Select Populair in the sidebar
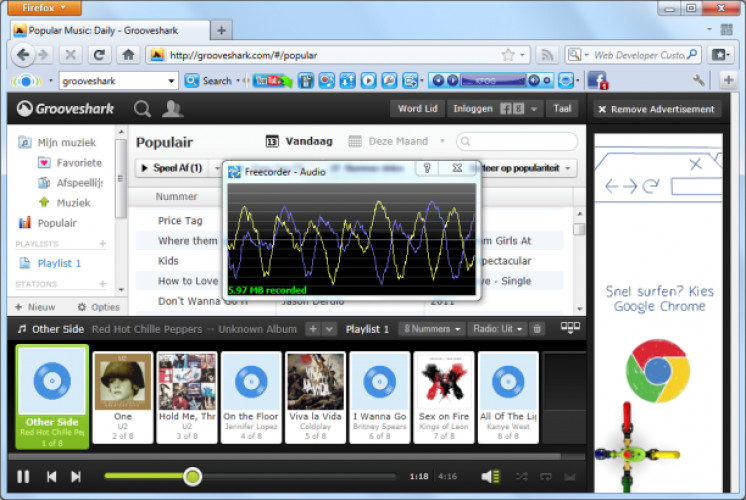This screenshot has width=746, height=500. tap(48, 223)
